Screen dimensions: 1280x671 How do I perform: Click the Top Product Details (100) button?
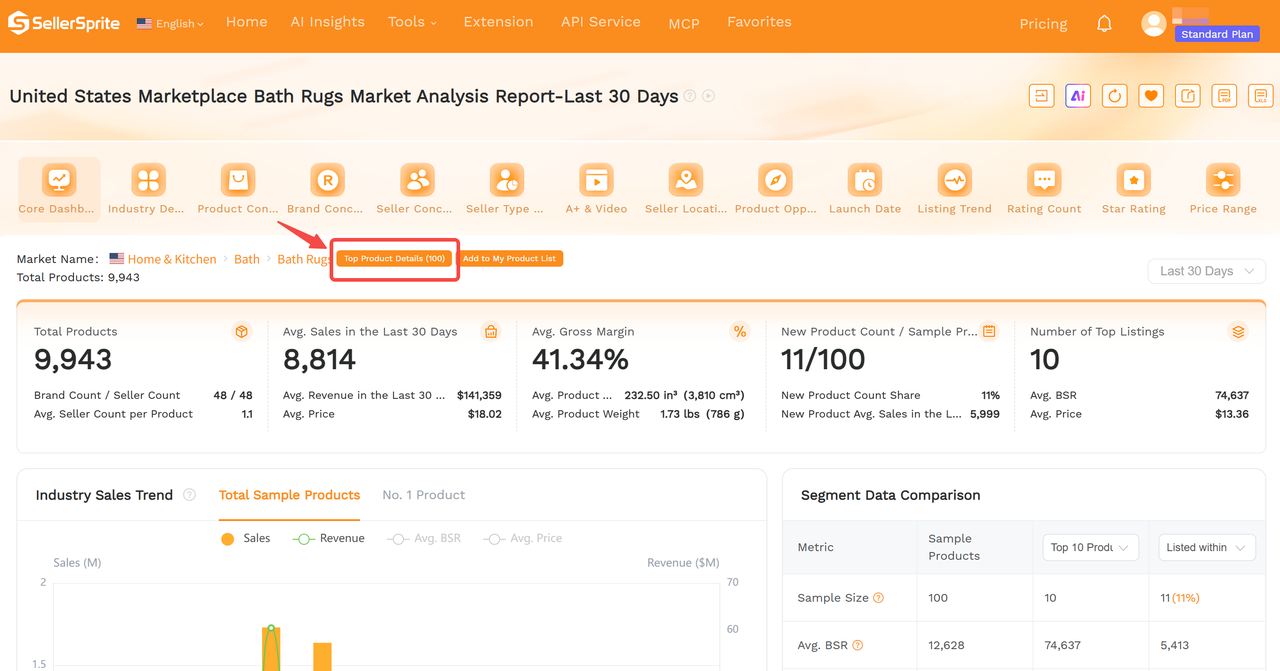coord(394,259)
